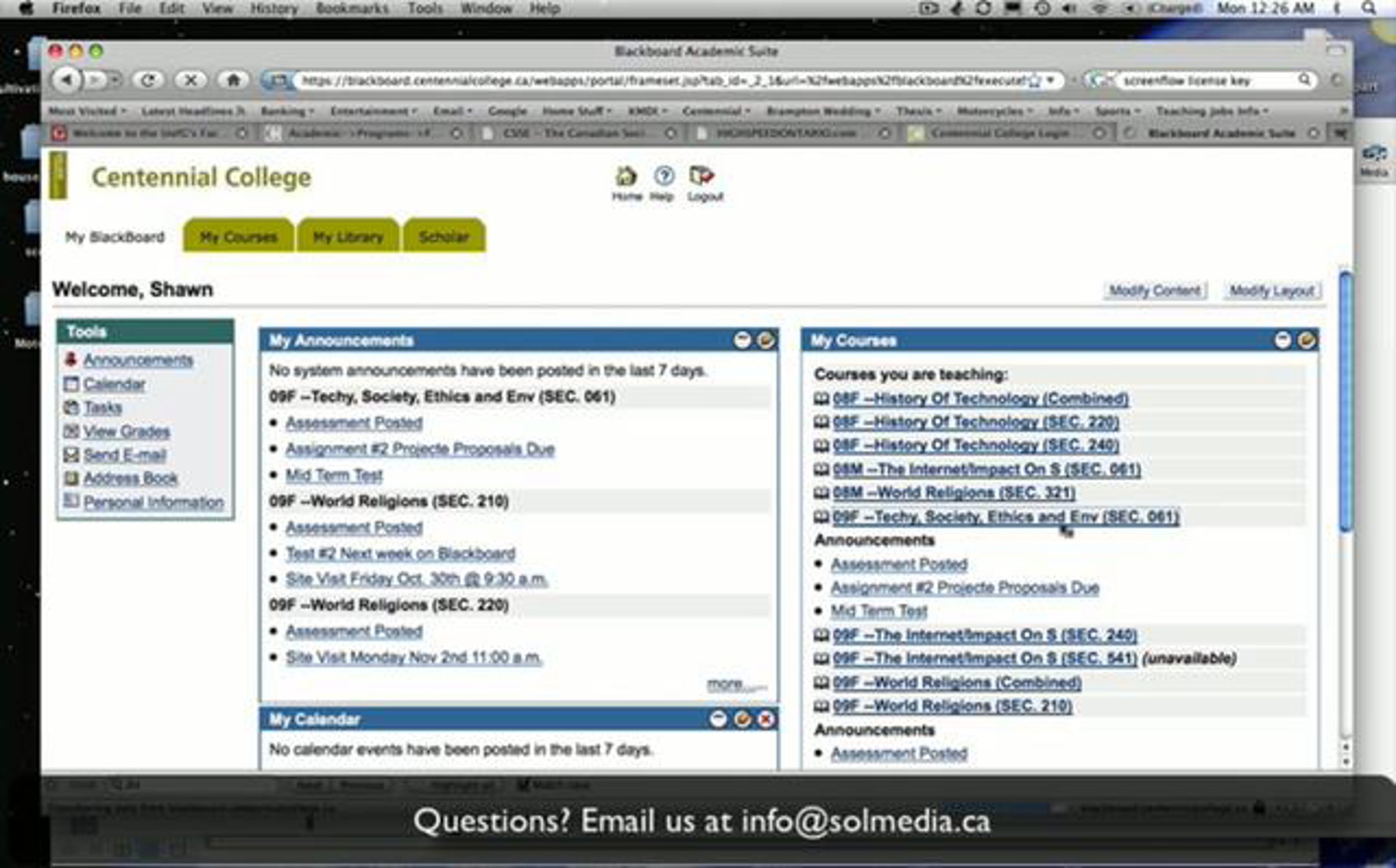
Task: Open the URL bar history dropdown arrow
Action: (1050, 80)
